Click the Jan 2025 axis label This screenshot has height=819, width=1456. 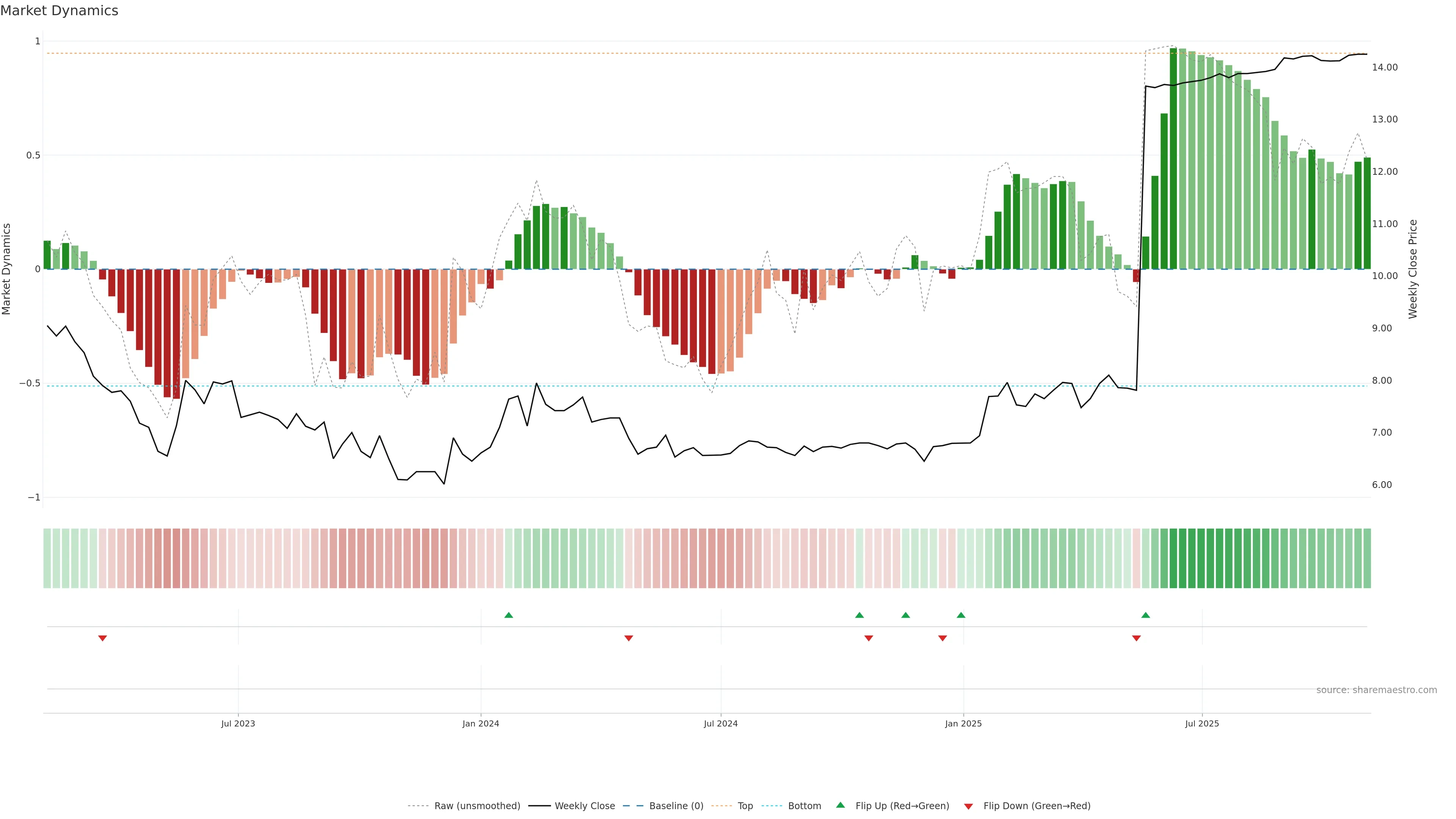click(x=963, y=723)
